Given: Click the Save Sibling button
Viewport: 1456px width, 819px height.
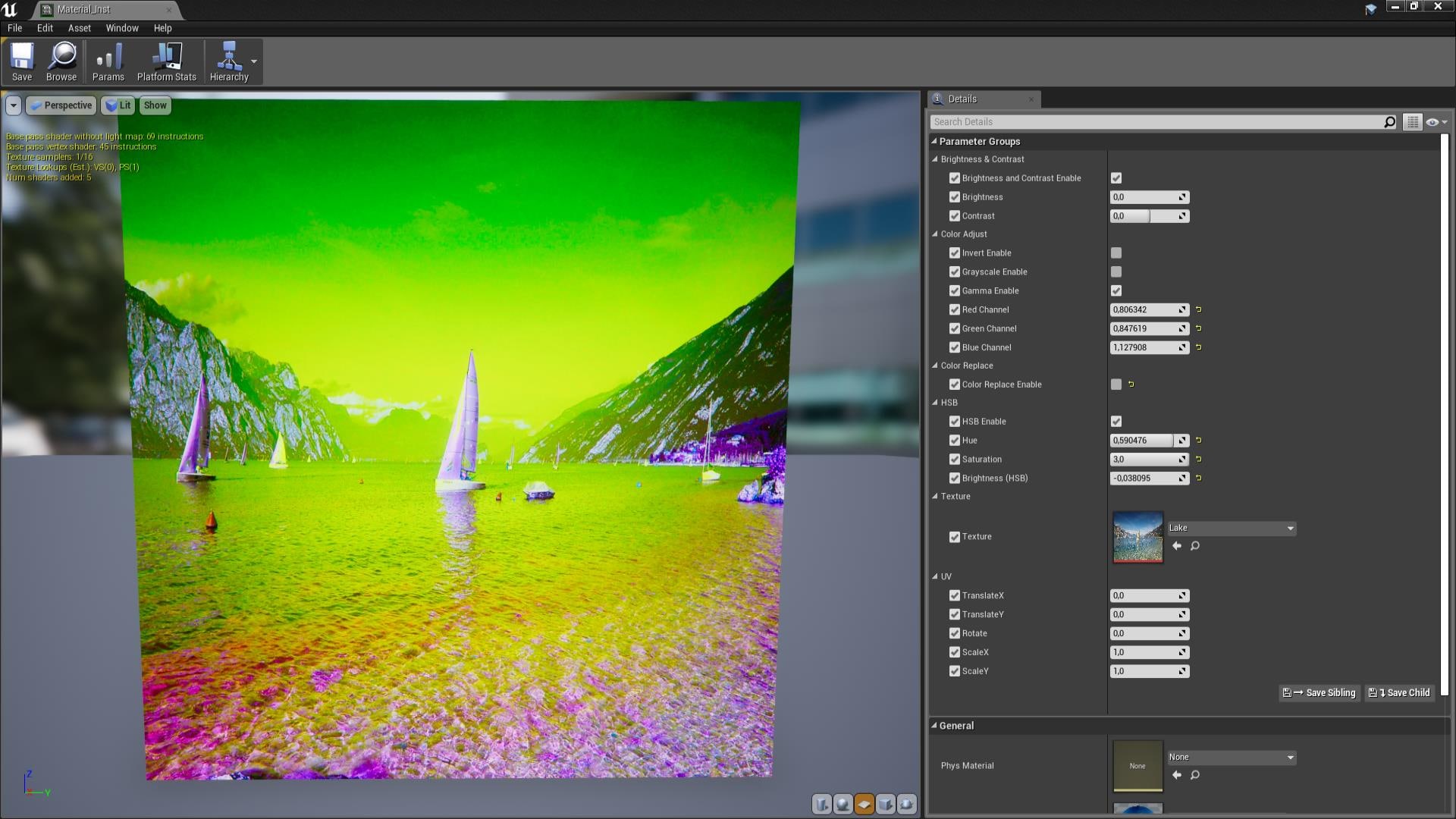Looking at the screenshot, I should coord(1318,692).
